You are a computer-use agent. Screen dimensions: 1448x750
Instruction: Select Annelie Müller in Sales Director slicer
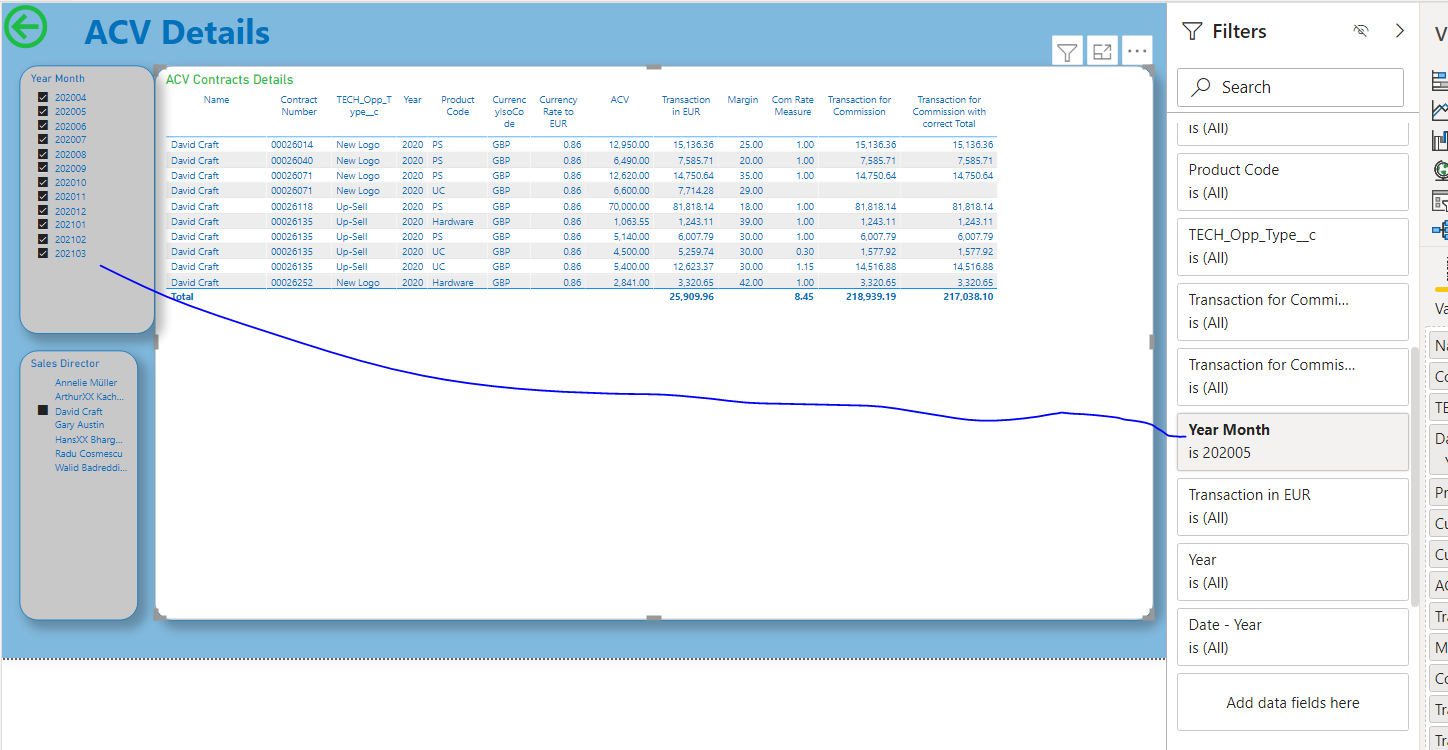click(x=86, y=383)
